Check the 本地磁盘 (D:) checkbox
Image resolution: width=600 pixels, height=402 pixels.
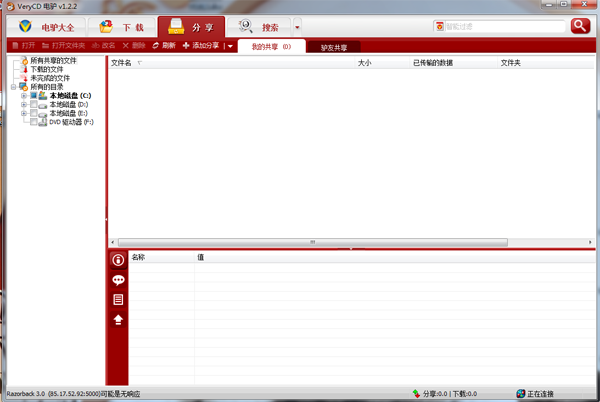click(32, 104)
